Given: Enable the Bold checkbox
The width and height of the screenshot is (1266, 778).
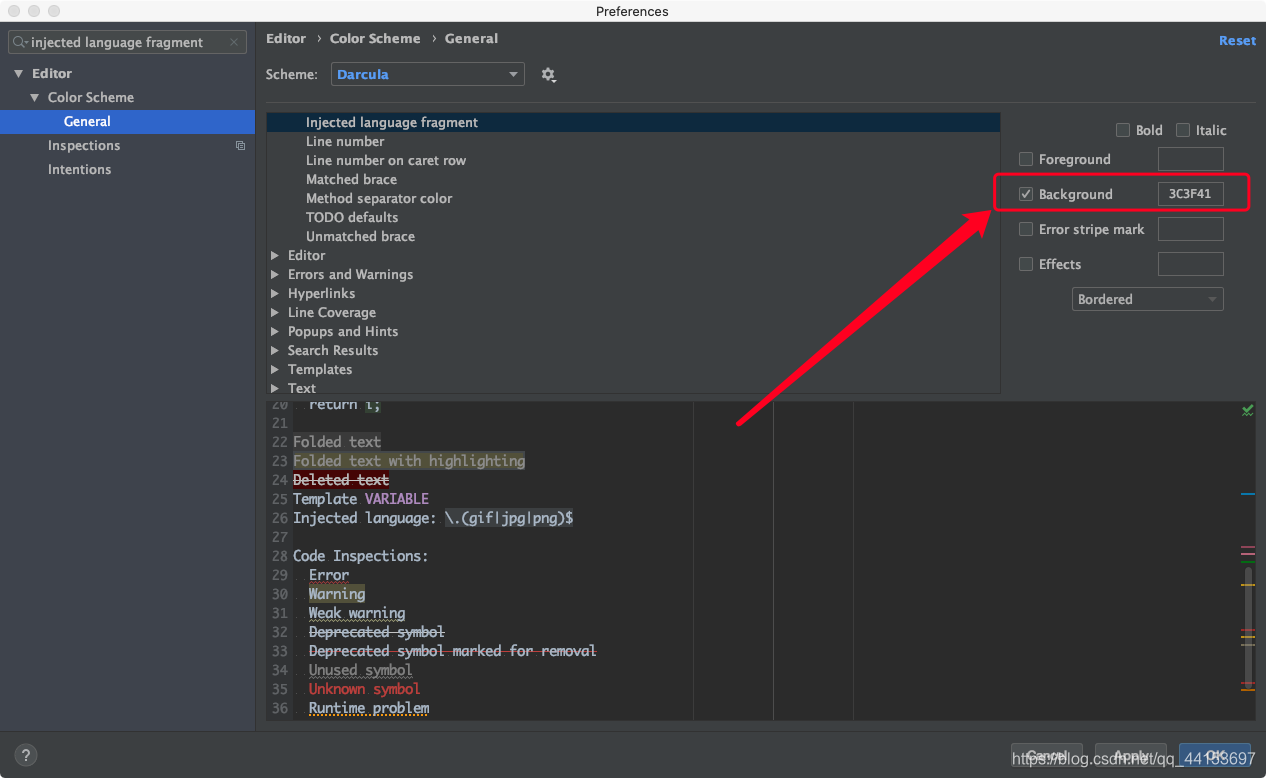Looking at the screenshot, I should click(1123, 130).
